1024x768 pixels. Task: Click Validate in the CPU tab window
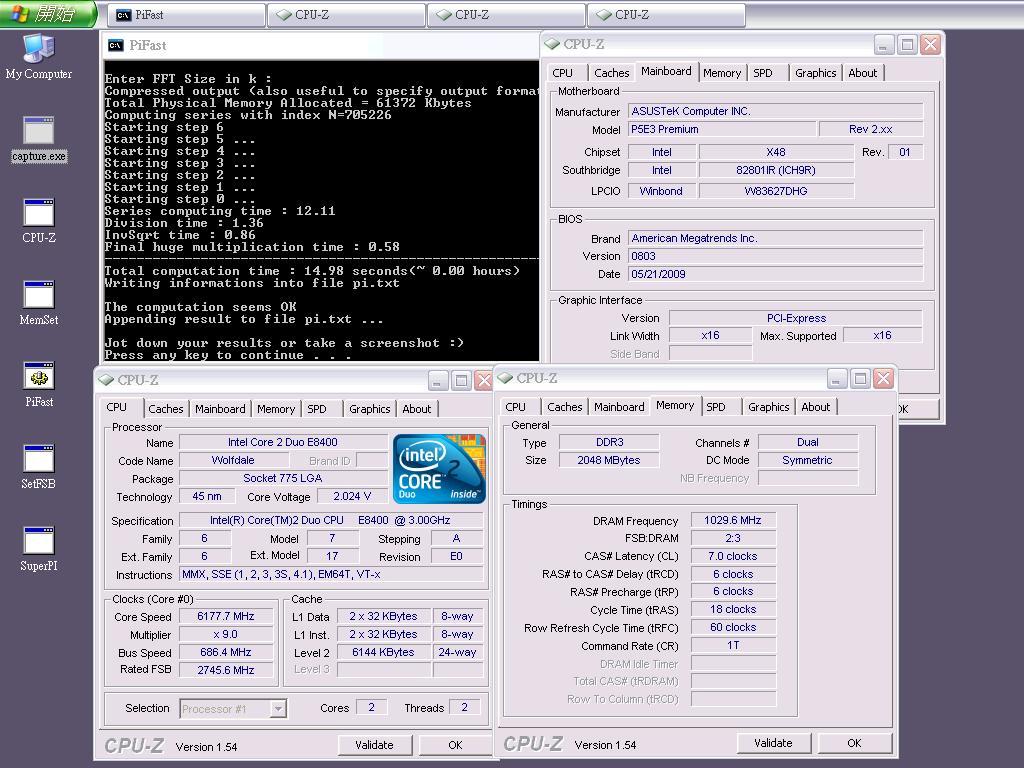click(374, 744)
